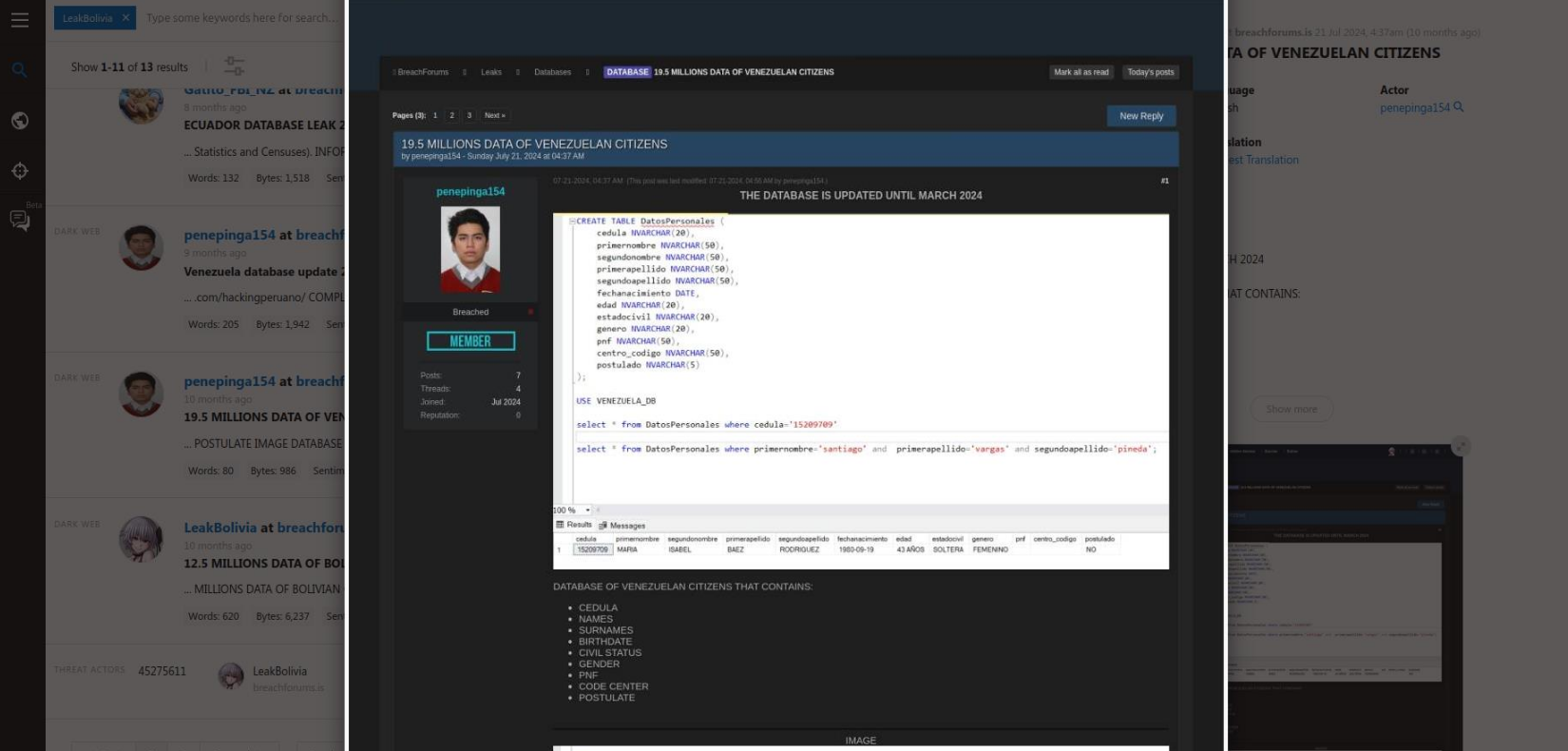Open the filter sliders icon near results count

click(234, 66)
